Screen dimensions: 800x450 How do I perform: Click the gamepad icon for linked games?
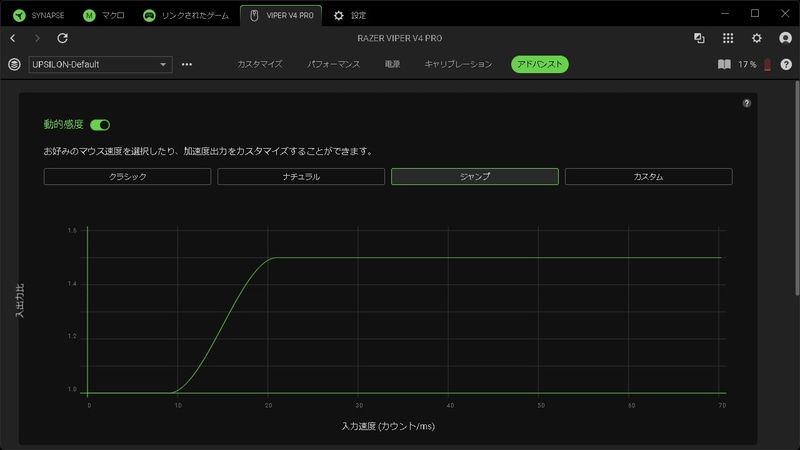pos(149,15)
